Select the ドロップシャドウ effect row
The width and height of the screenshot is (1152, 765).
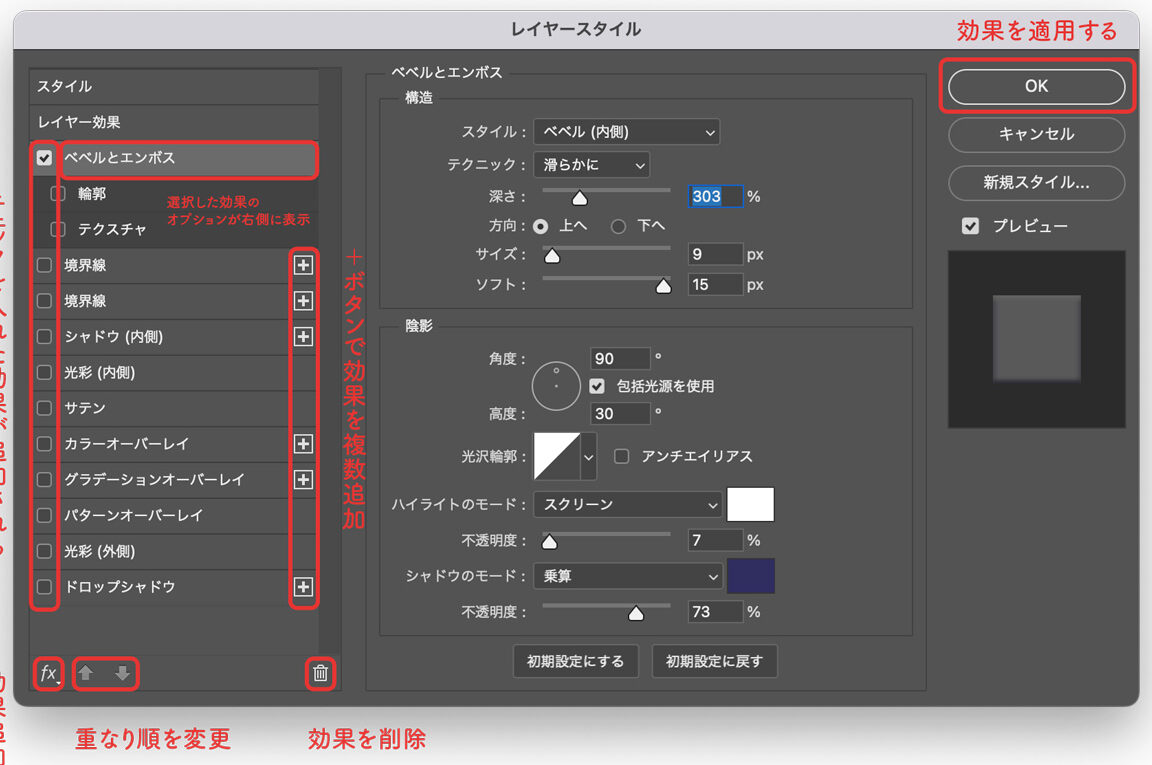point(174,587)
